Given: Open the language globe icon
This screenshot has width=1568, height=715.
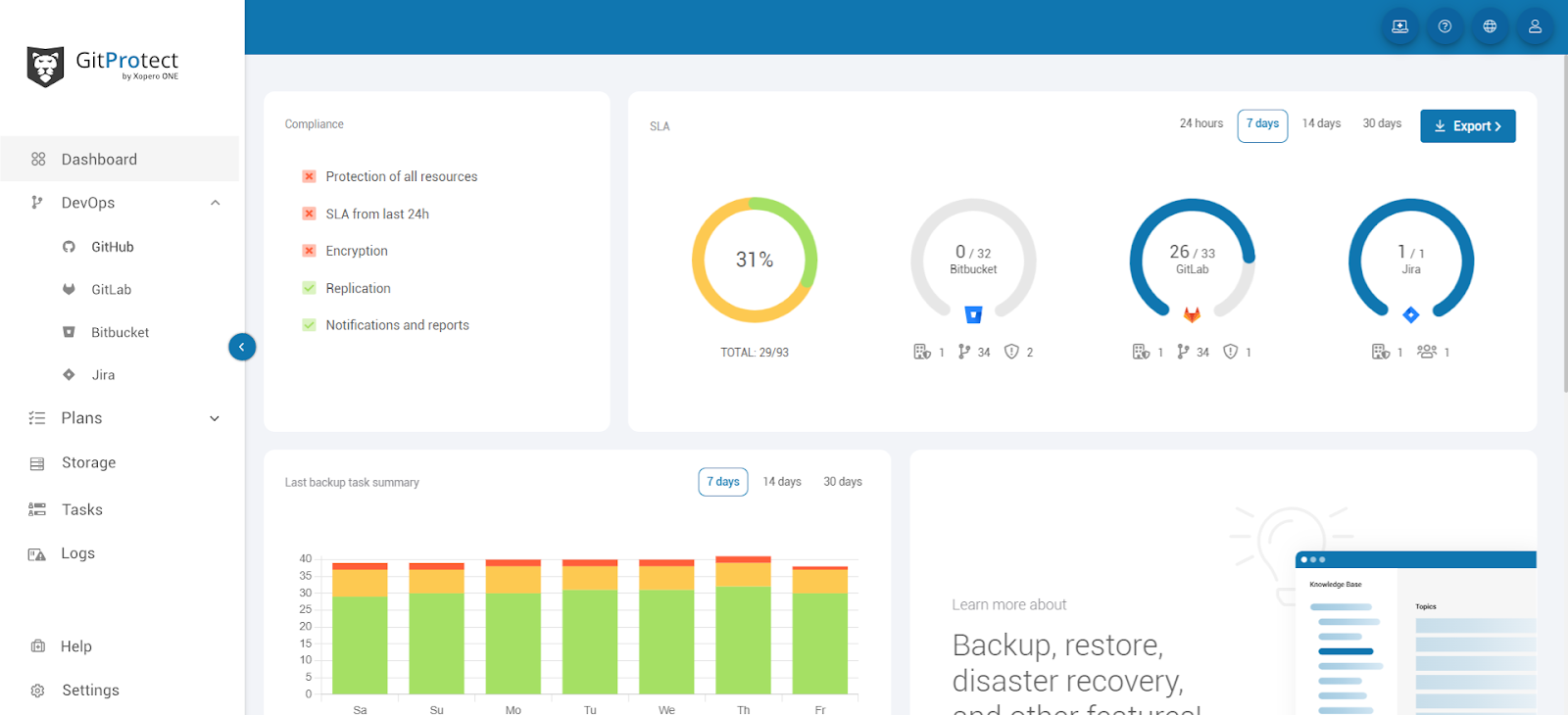Looking at the screenshot, I should [1490, 26].
